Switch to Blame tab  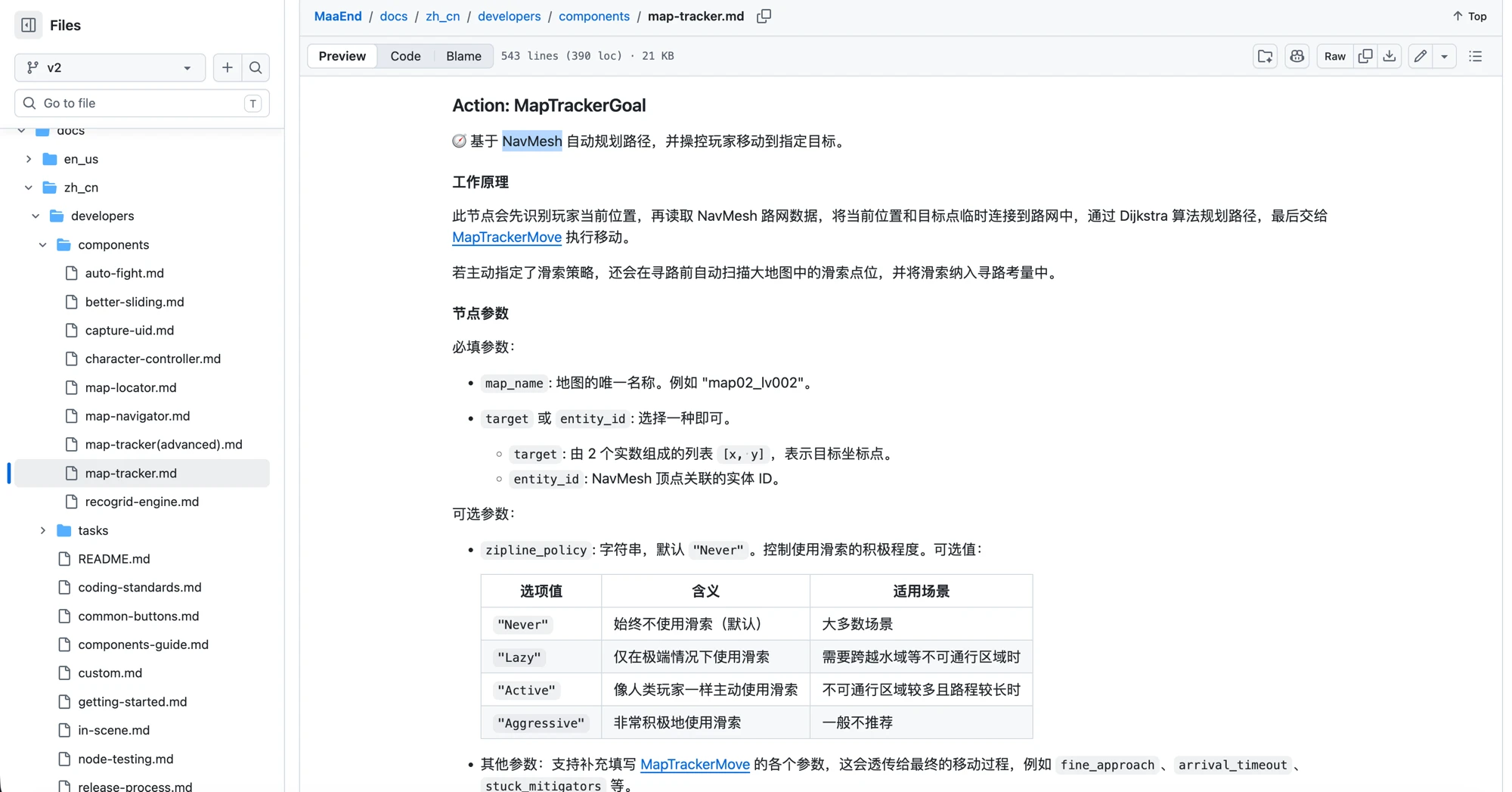[x=463, y=56]
